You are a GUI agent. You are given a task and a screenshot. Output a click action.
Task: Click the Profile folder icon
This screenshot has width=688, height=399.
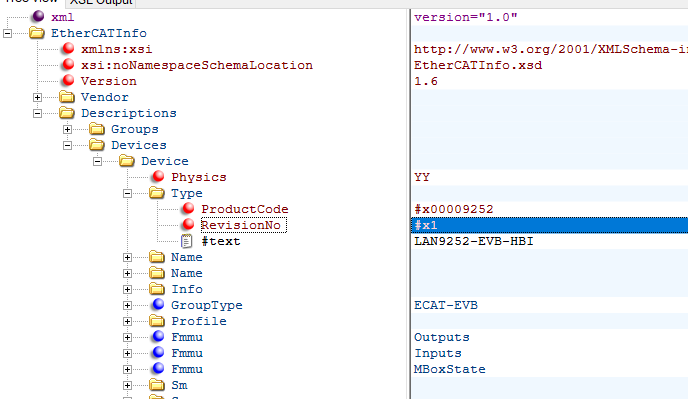pyautogui.click(x=157, y=321)
